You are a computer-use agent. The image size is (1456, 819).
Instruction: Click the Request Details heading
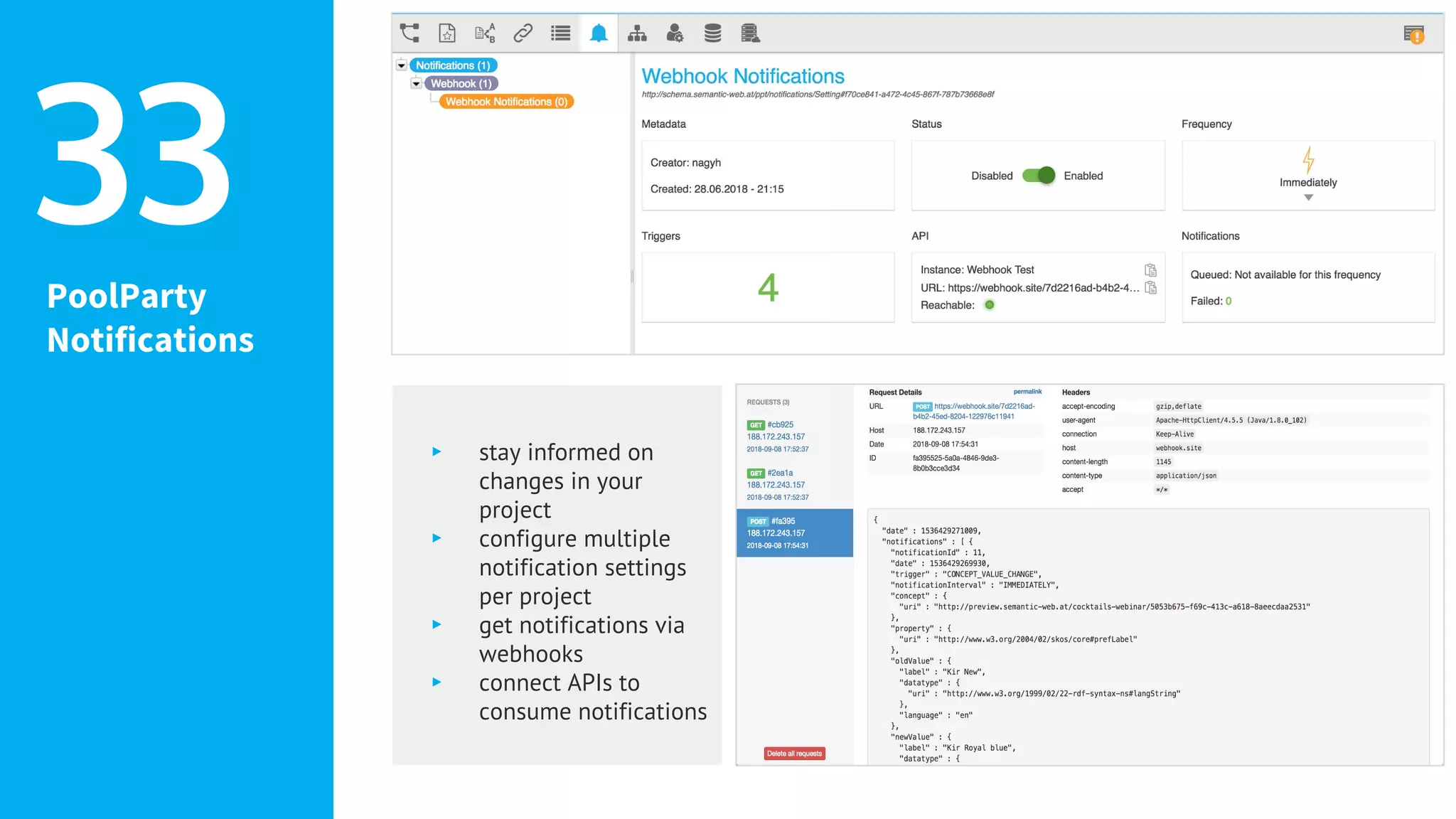(x=895, y=392)
